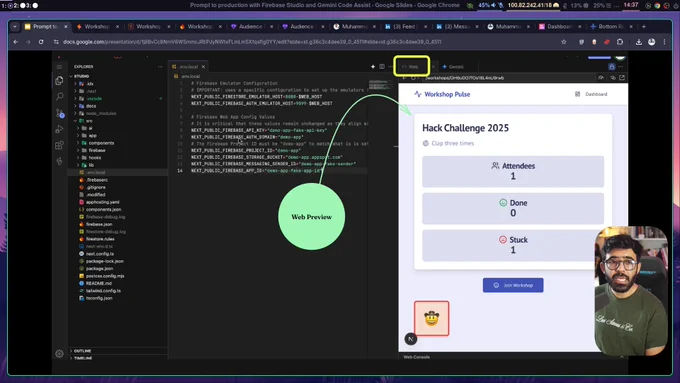This screenshot has width=680, height=383.
Task: Click the hamburger menu atop activity bar
Action: pyautogui.click(x=59, y=67)
